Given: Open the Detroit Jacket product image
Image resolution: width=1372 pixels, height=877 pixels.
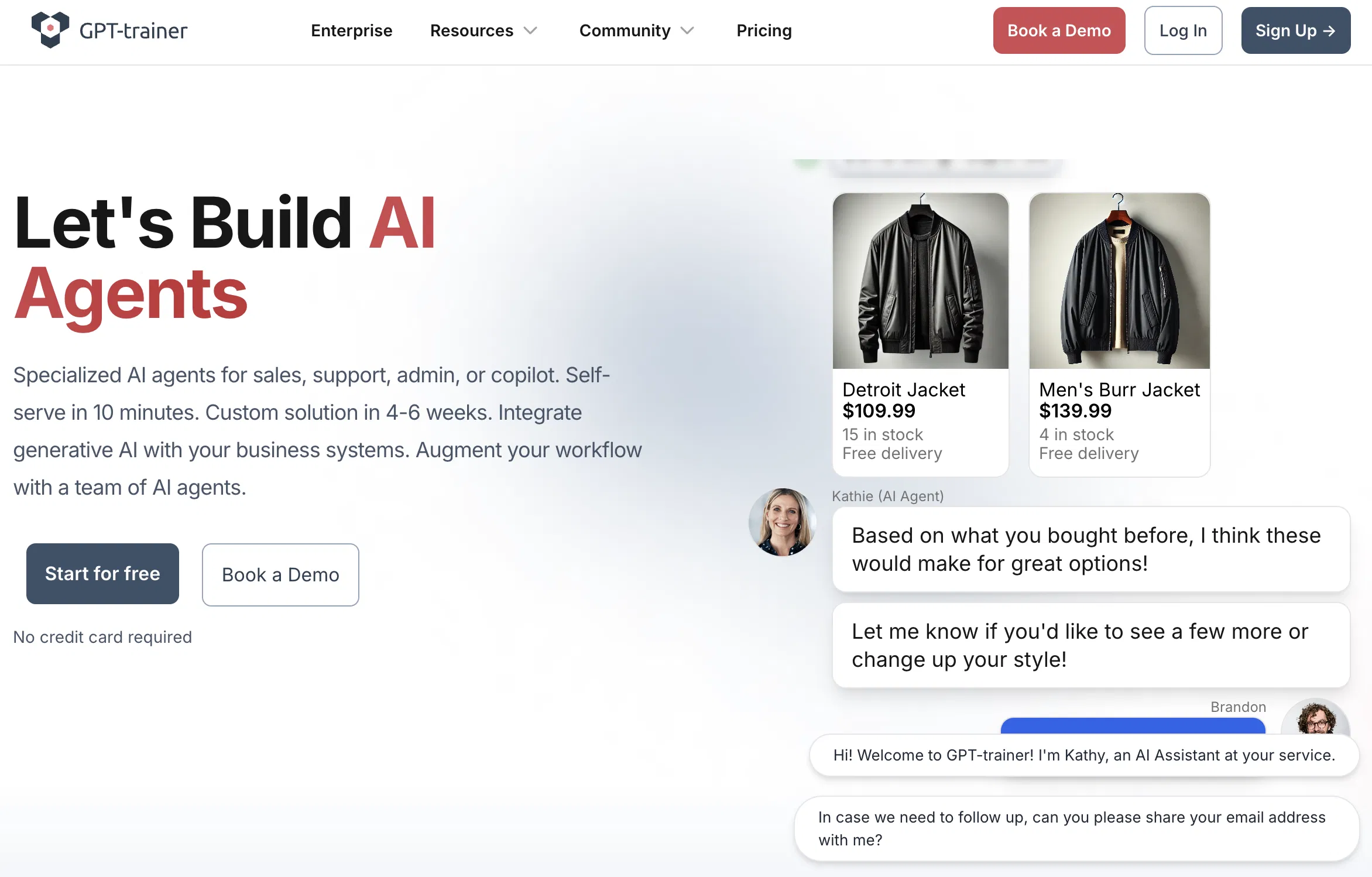Looking at the screenshot, I should (x=920, y=281).
